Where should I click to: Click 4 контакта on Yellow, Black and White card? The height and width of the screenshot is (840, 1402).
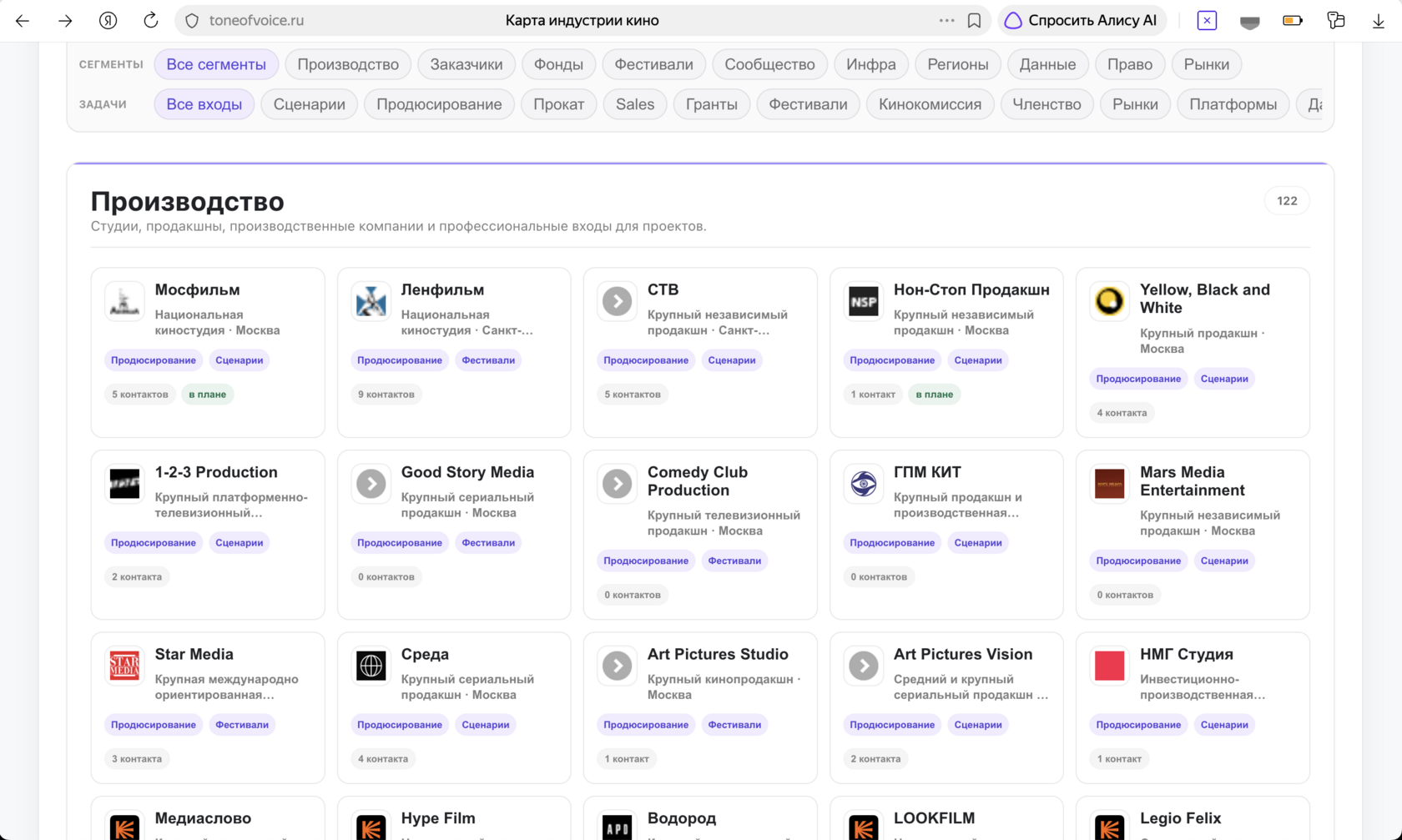click(x=1122, y=413)
